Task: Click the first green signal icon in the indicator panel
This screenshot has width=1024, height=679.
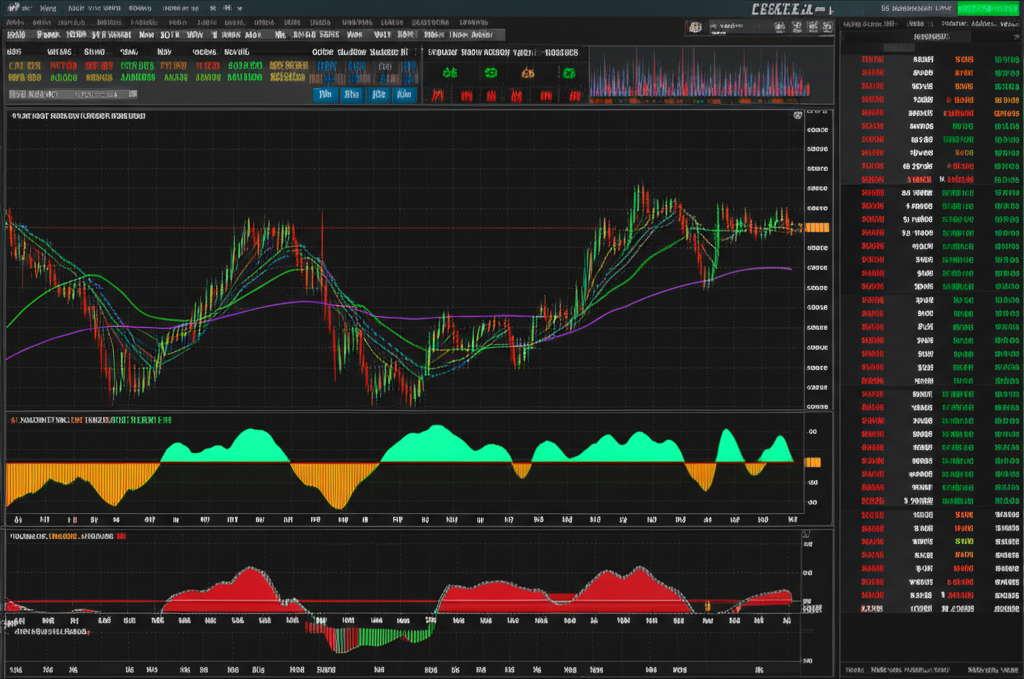Action: (450, 73)
